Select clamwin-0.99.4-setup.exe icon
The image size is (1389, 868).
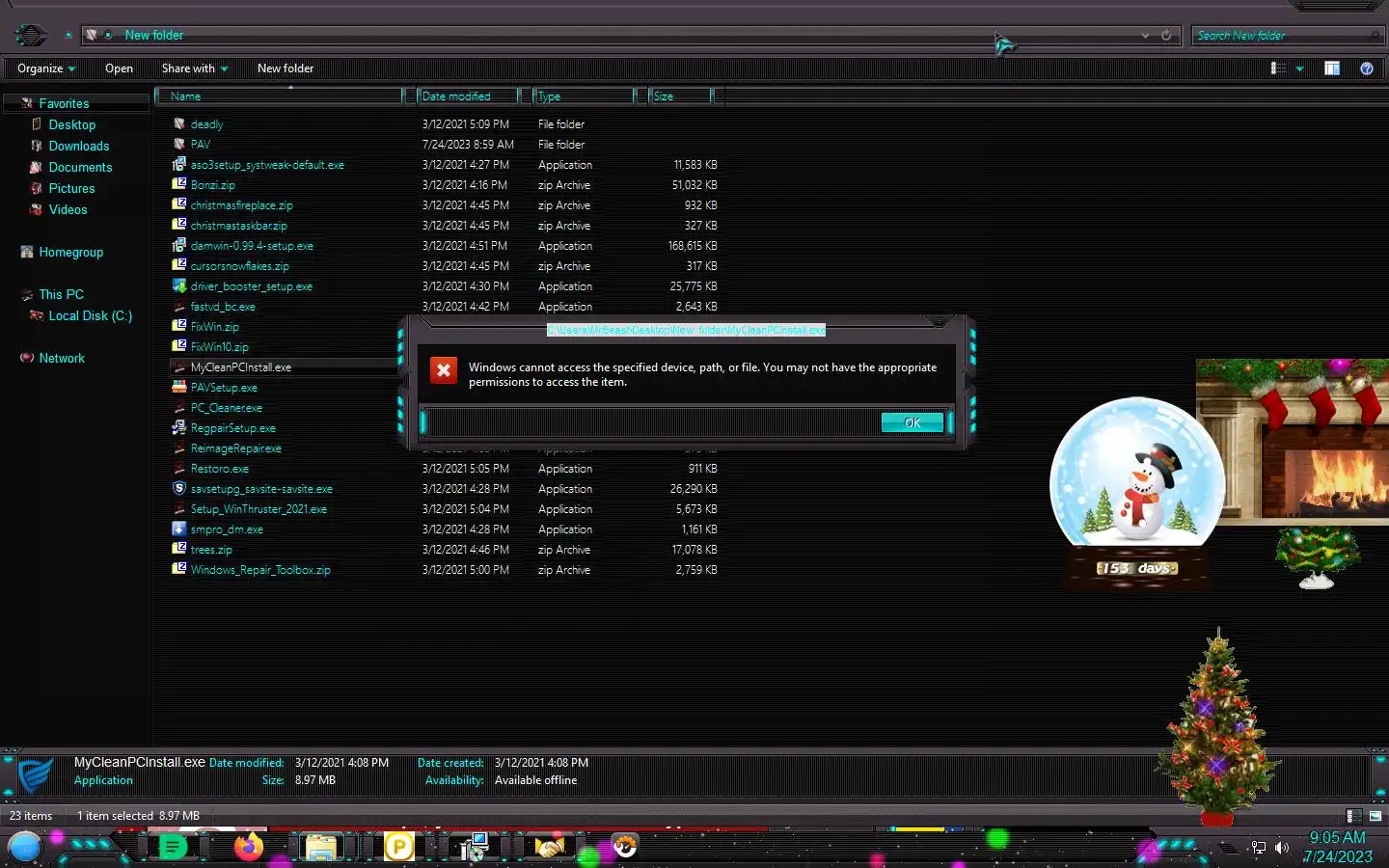click(178, 245)
